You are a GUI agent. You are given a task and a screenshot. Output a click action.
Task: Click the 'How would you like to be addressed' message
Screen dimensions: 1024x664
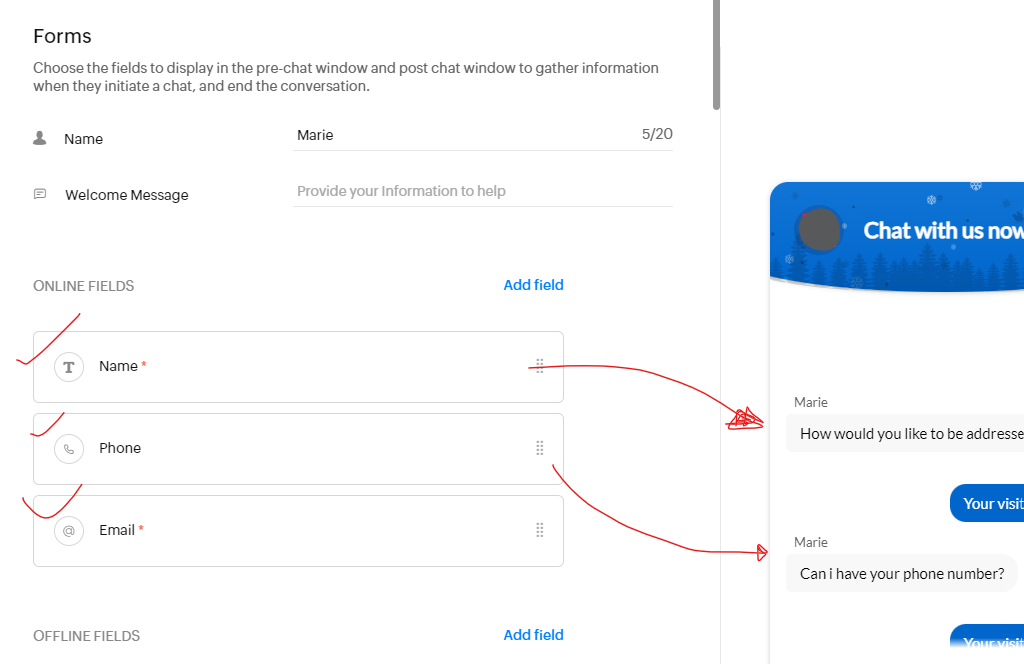coord(905,434)
